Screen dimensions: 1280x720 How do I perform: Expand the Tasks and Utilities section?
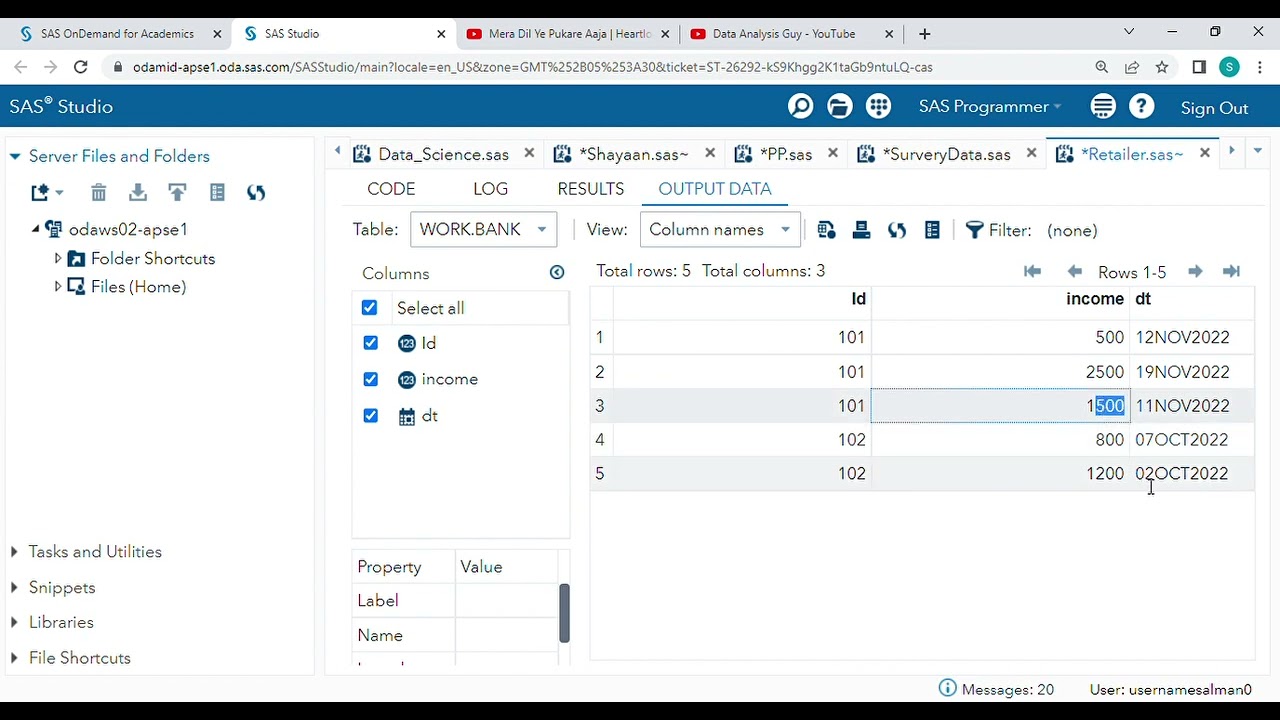[14, 552]
